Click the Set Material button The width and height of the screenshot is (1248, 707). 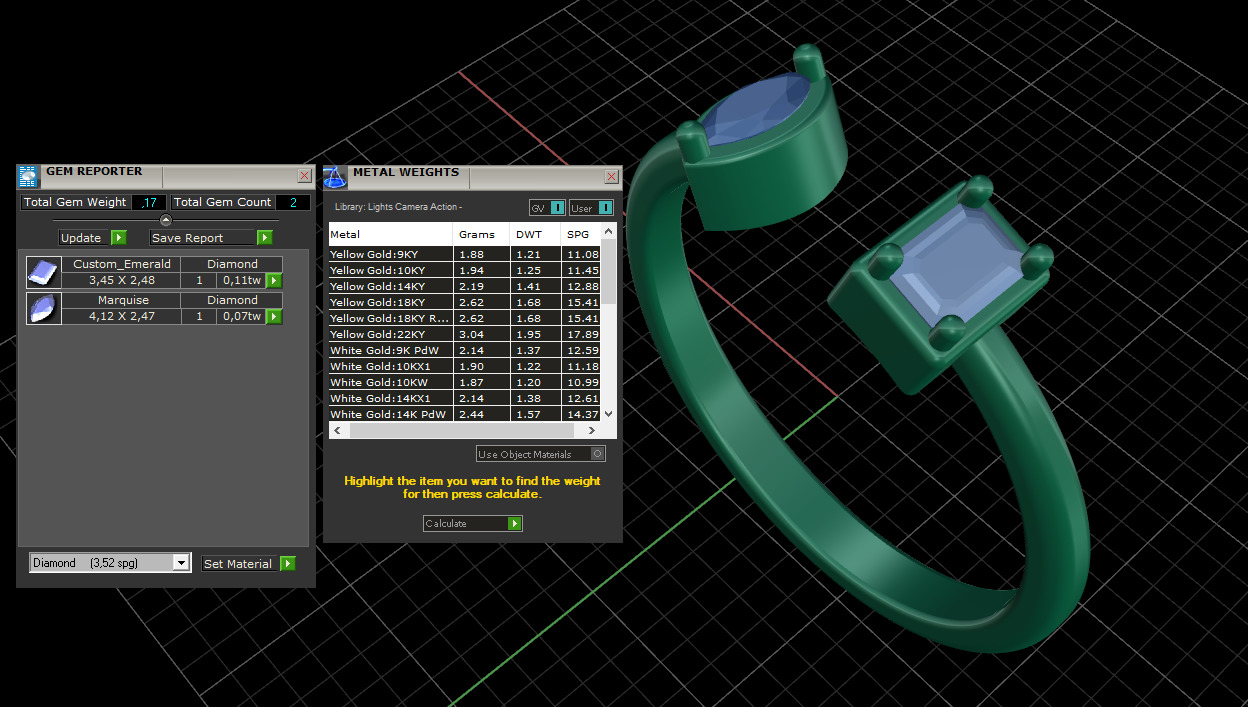(249, 564)
